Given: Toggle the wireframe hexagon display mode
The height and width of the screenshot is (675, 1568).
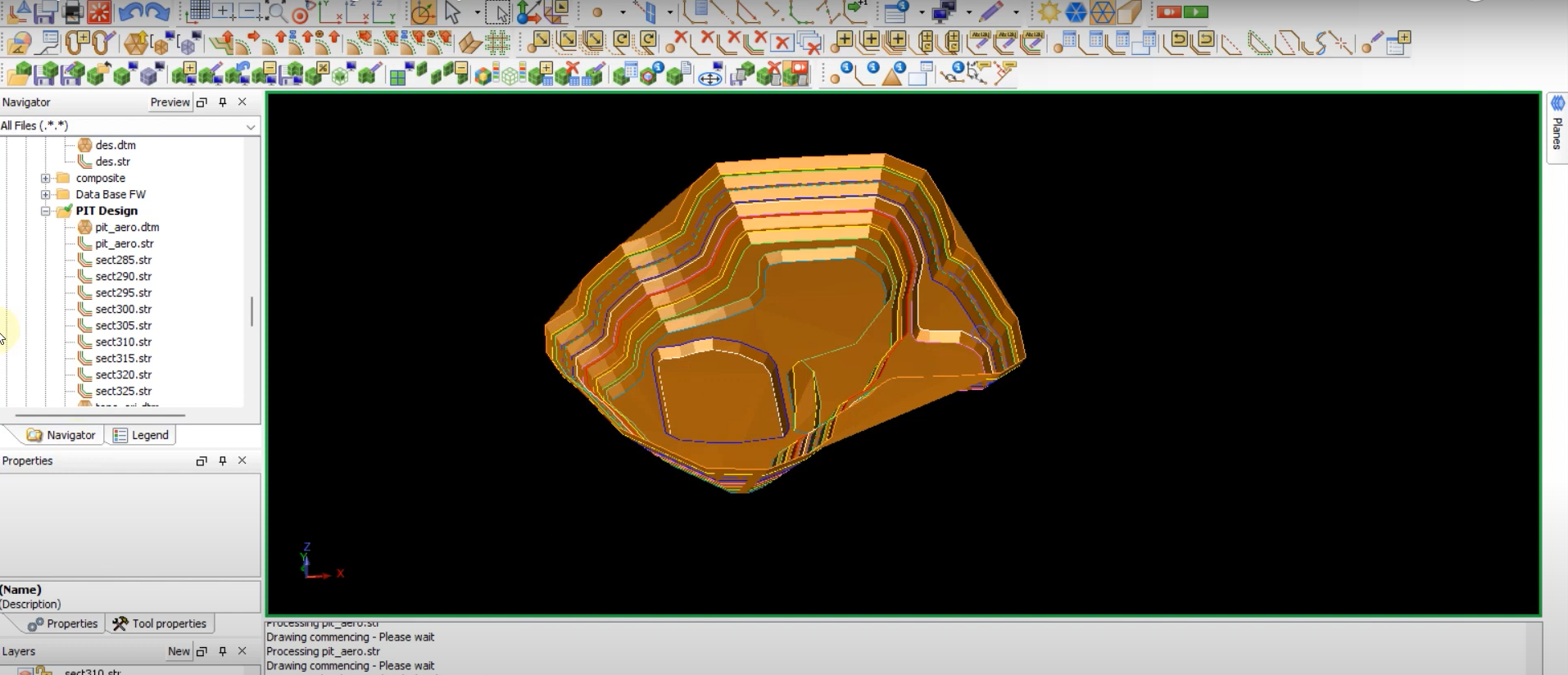Looking at the screenshot, I should point(1103,12).
